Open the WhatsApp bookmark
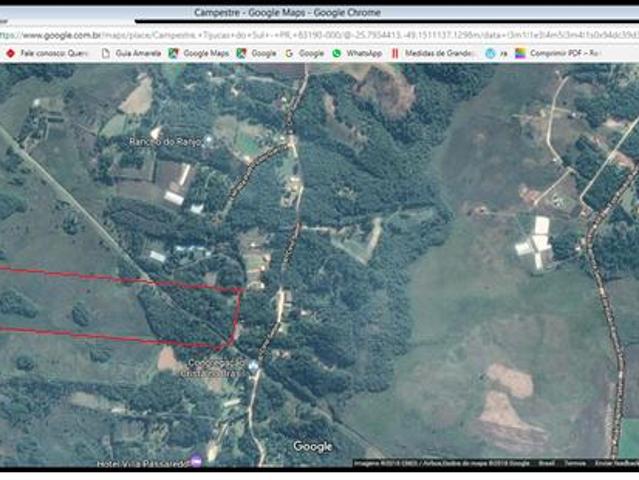 pos(357,53)
